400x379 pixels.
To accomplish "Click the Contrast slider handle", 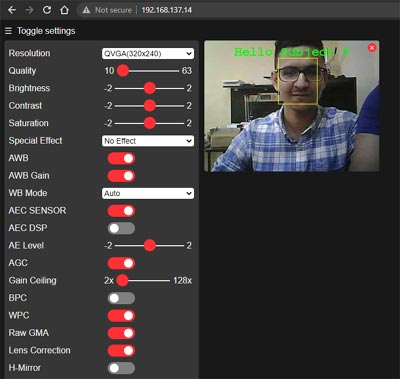I will pos(150,106).
